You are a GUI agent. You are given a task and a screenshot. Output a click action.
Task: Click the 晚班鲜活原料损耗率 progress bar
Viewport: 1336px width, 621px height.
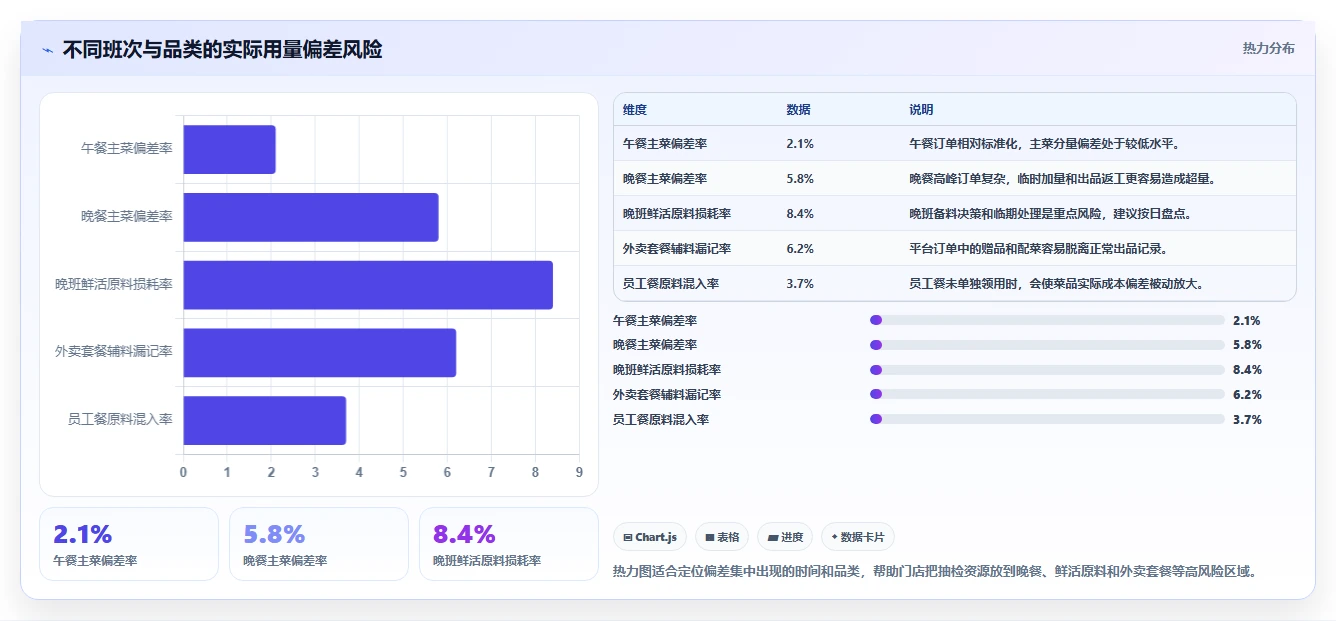[1047, 370]
